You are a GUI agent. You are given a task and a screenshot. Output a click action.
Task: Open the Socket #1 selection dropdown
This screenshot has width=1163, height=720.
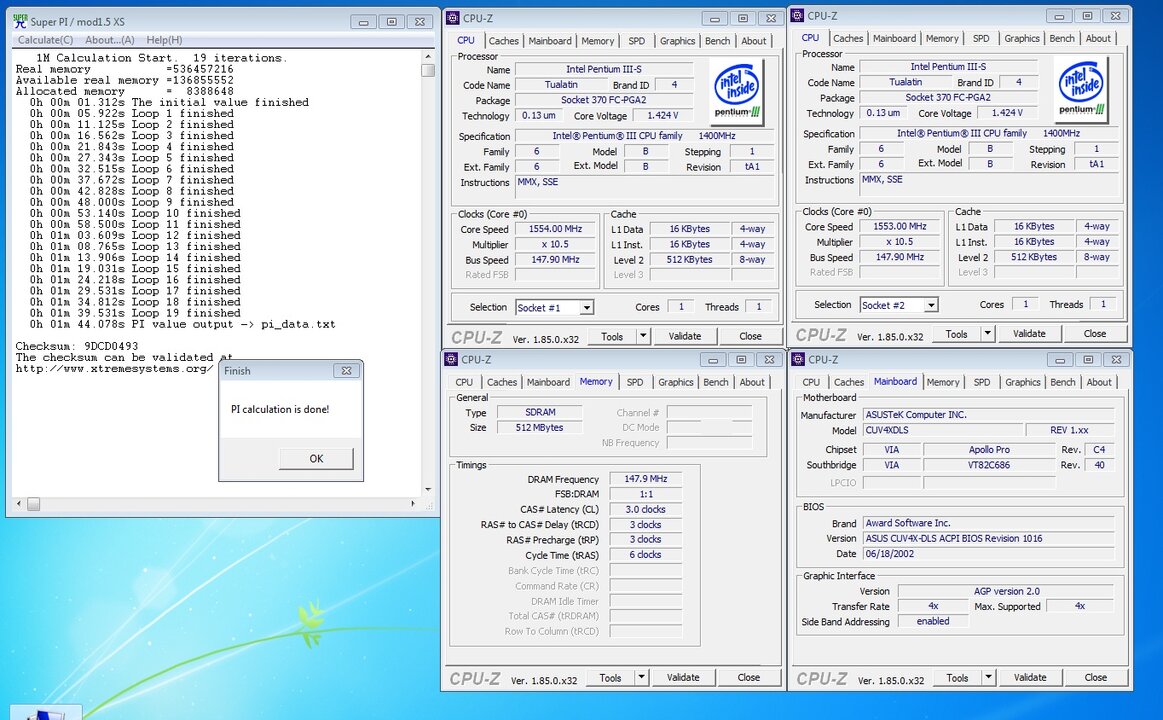(586, 308)
